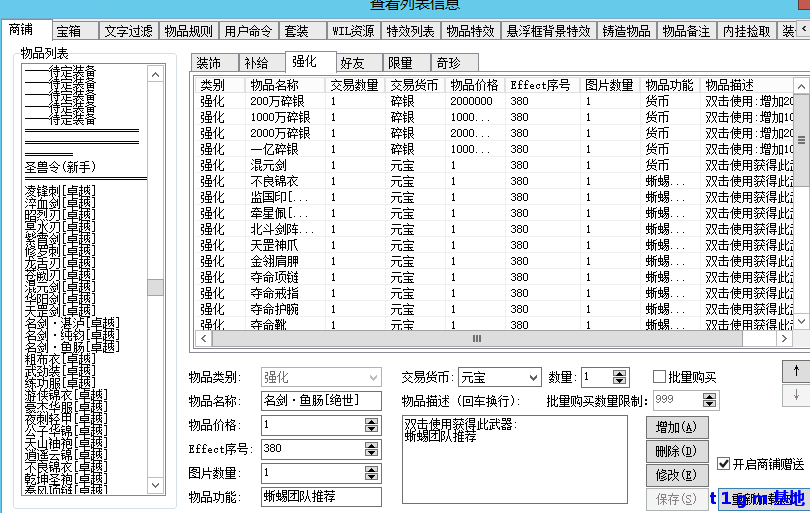810x513 pixels.
Task: Click the move-up arrow button beside table
Action: 796,369
